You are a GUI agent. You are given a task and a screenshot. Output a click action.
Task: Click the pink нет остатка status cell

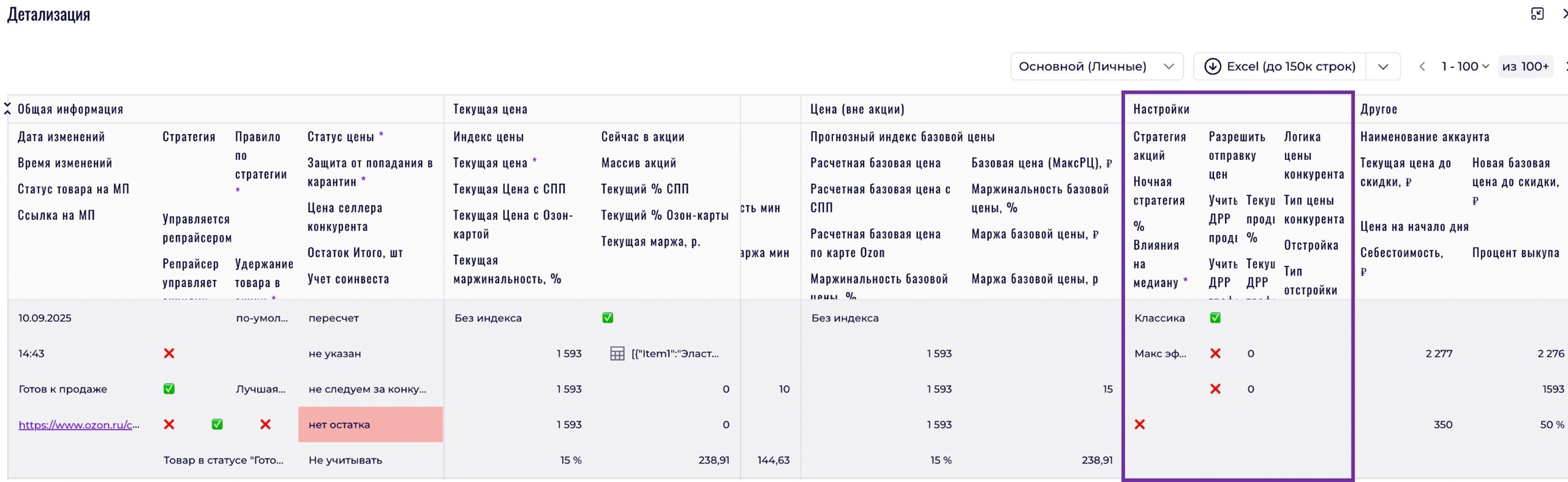(x=370, y=424)
